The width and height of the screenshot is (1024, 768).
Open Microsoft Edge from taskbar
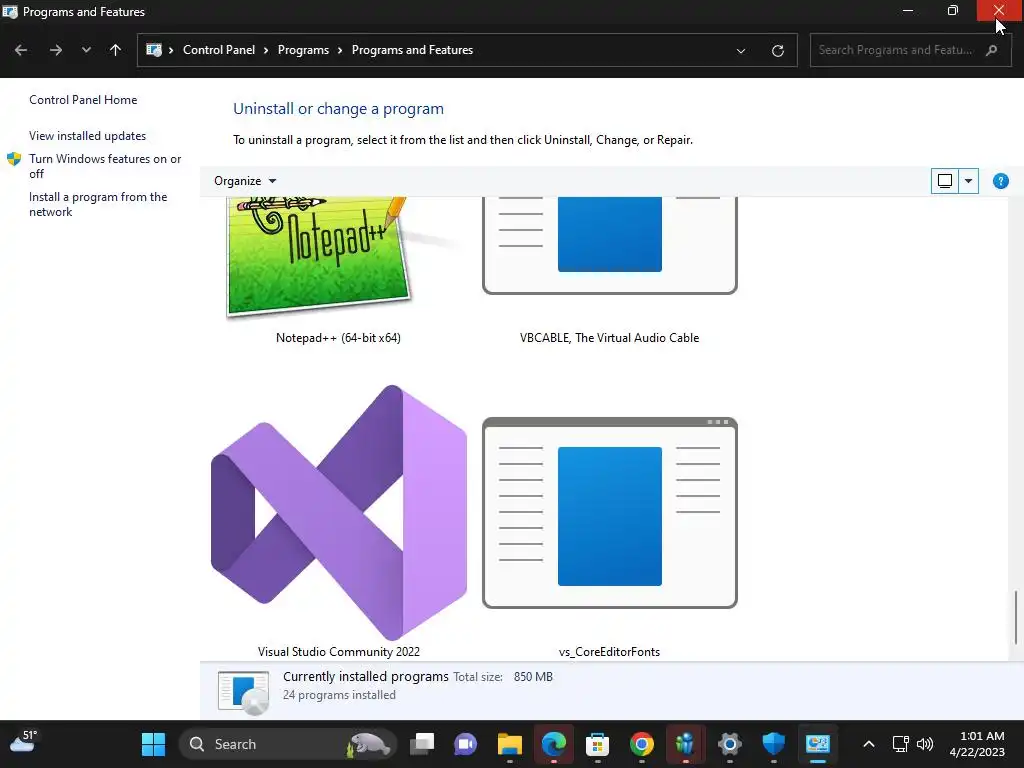(554, 744)
